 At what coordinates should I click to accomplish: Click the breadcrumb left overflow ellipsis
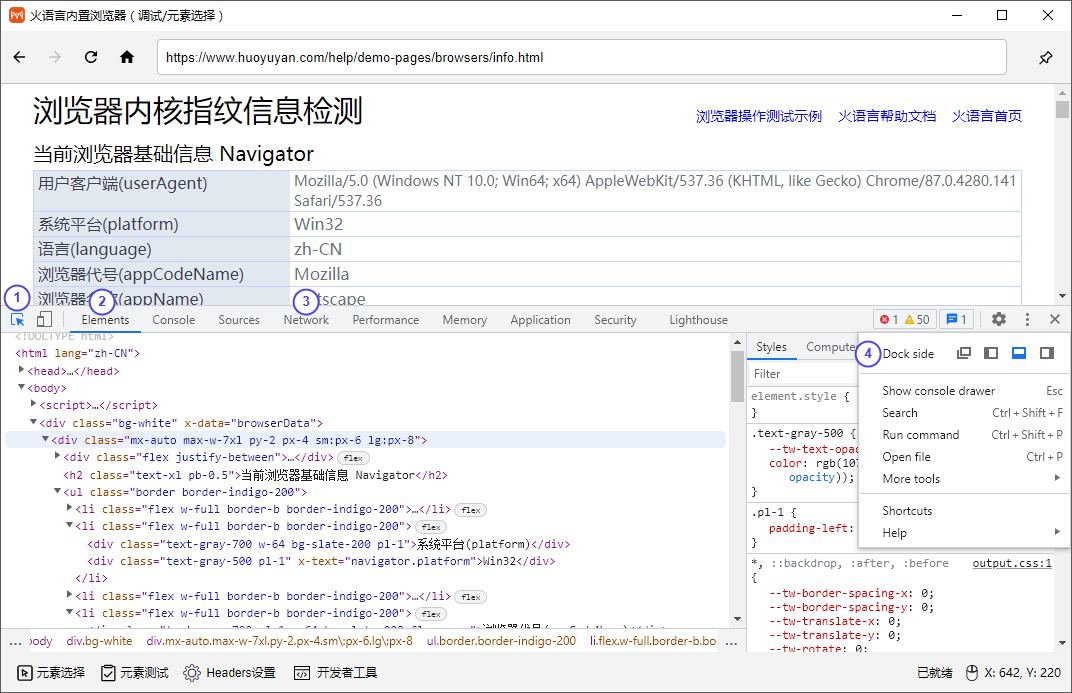(14, 642)
